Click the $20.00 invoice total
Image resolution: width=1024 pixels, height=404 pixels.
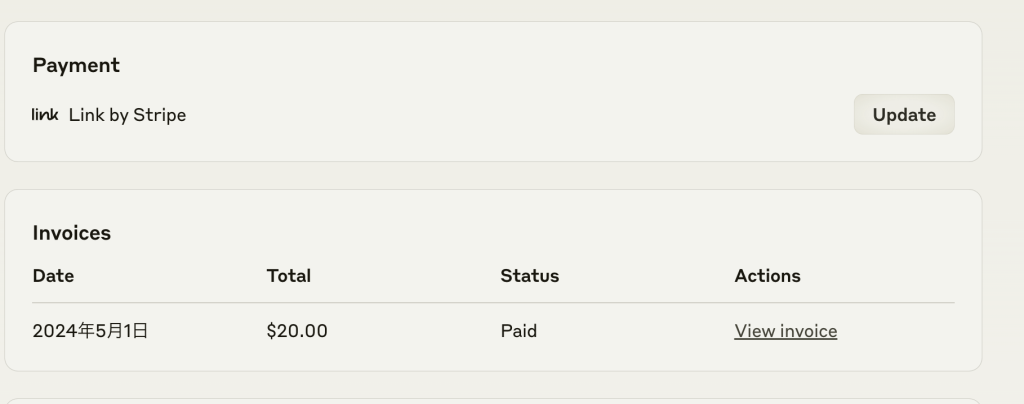[x=297, y=331]
